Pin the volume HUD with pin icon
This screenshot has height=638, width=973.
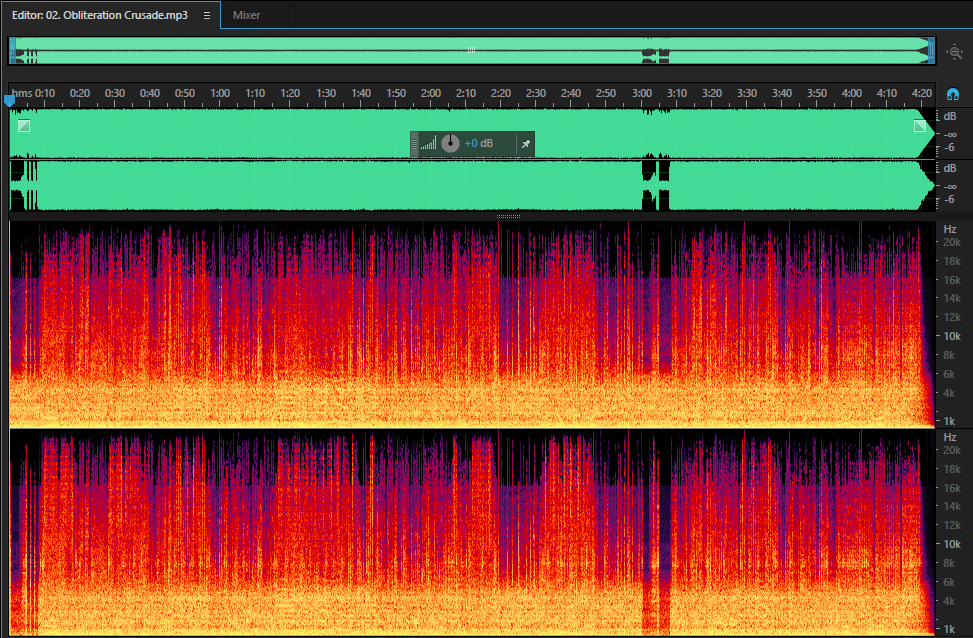pyautogui.click(x=526, y=144)
